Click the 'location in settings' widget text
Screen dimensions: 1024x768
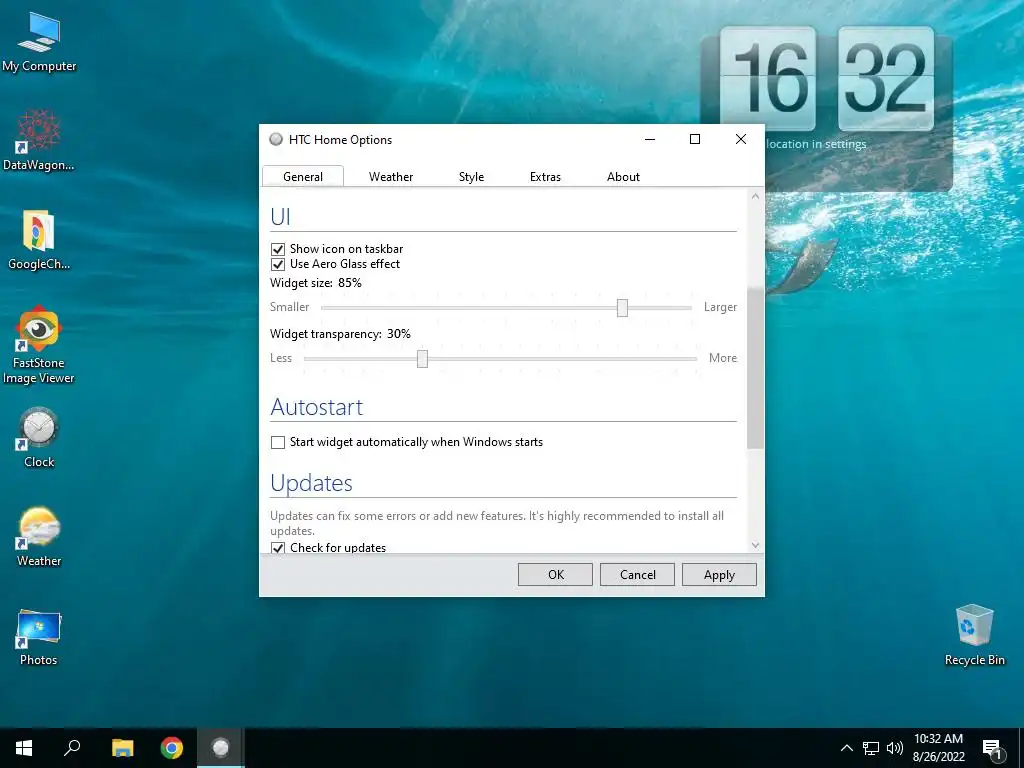click(x=816, y=144)
